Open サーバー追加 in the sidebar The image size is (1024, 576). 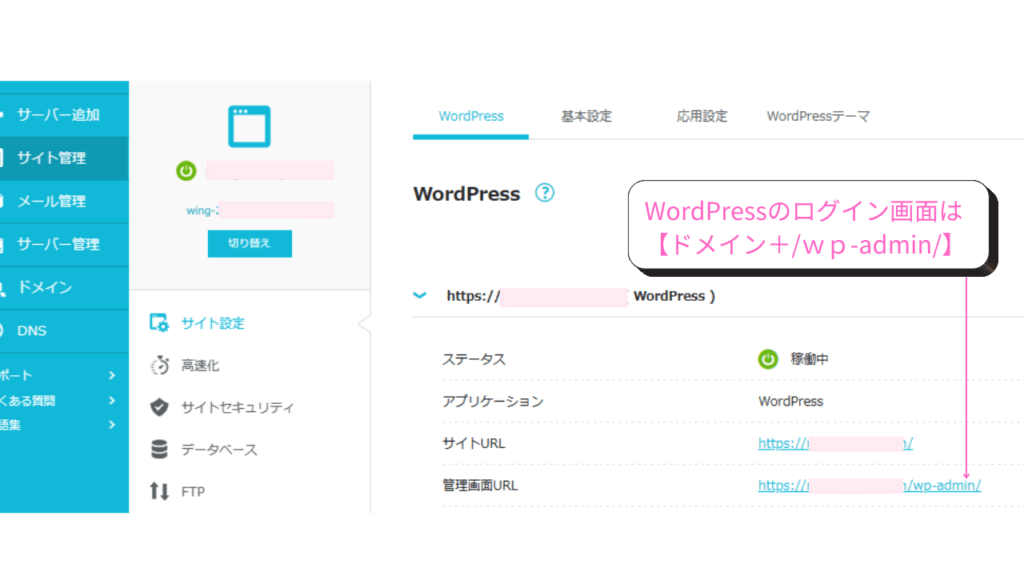(59, 115)
